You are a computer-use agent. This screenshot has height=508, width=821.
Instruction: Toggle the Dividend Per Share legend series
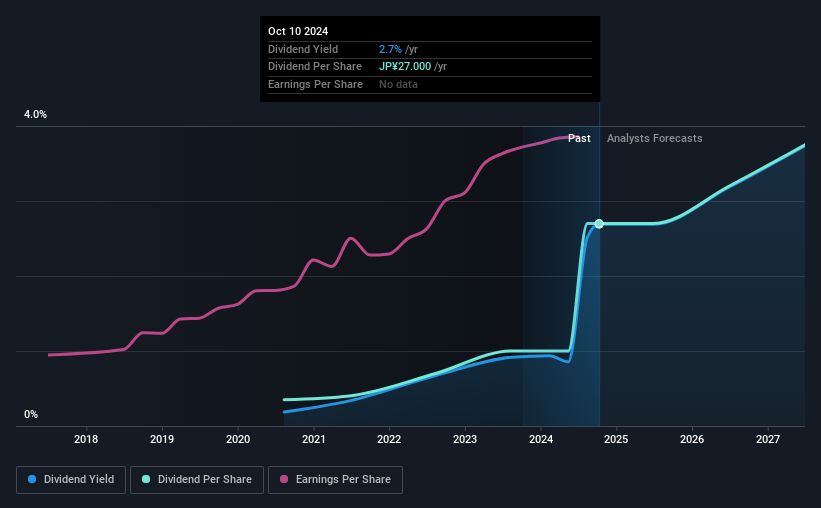(197, 480)
